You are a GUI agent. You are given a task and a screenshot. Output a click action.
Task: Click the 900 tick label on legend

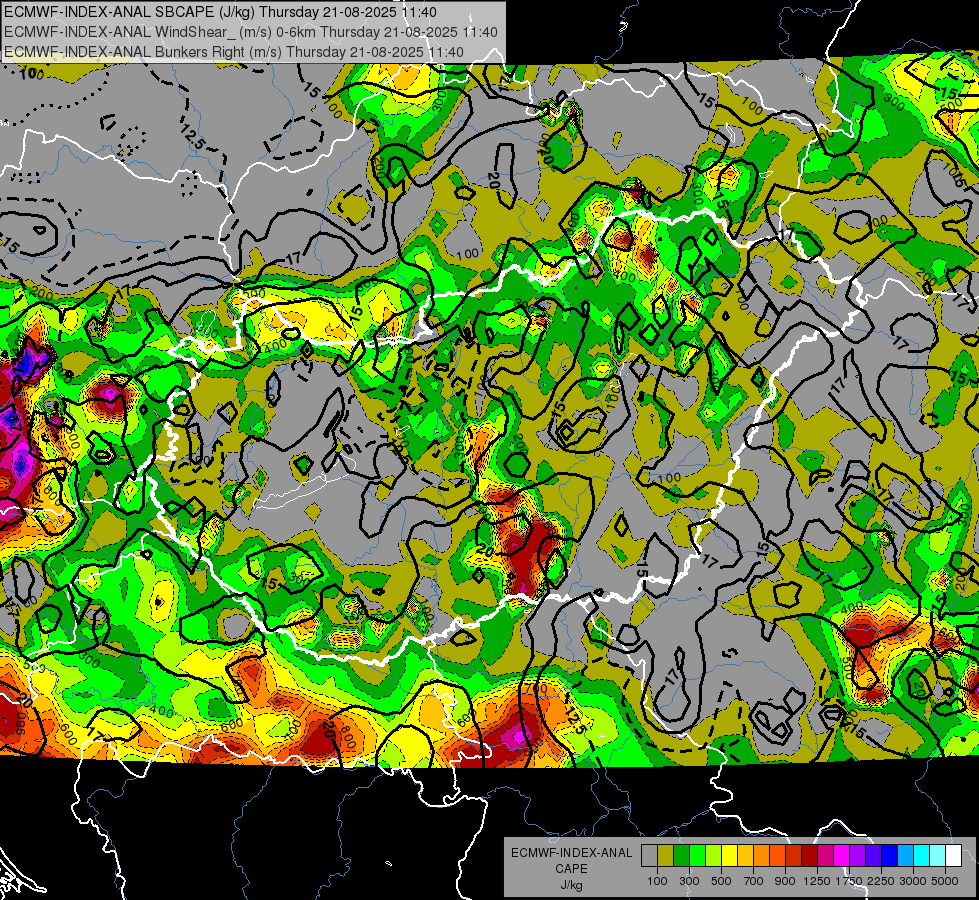pyautogui.click(x=785, y=881)
